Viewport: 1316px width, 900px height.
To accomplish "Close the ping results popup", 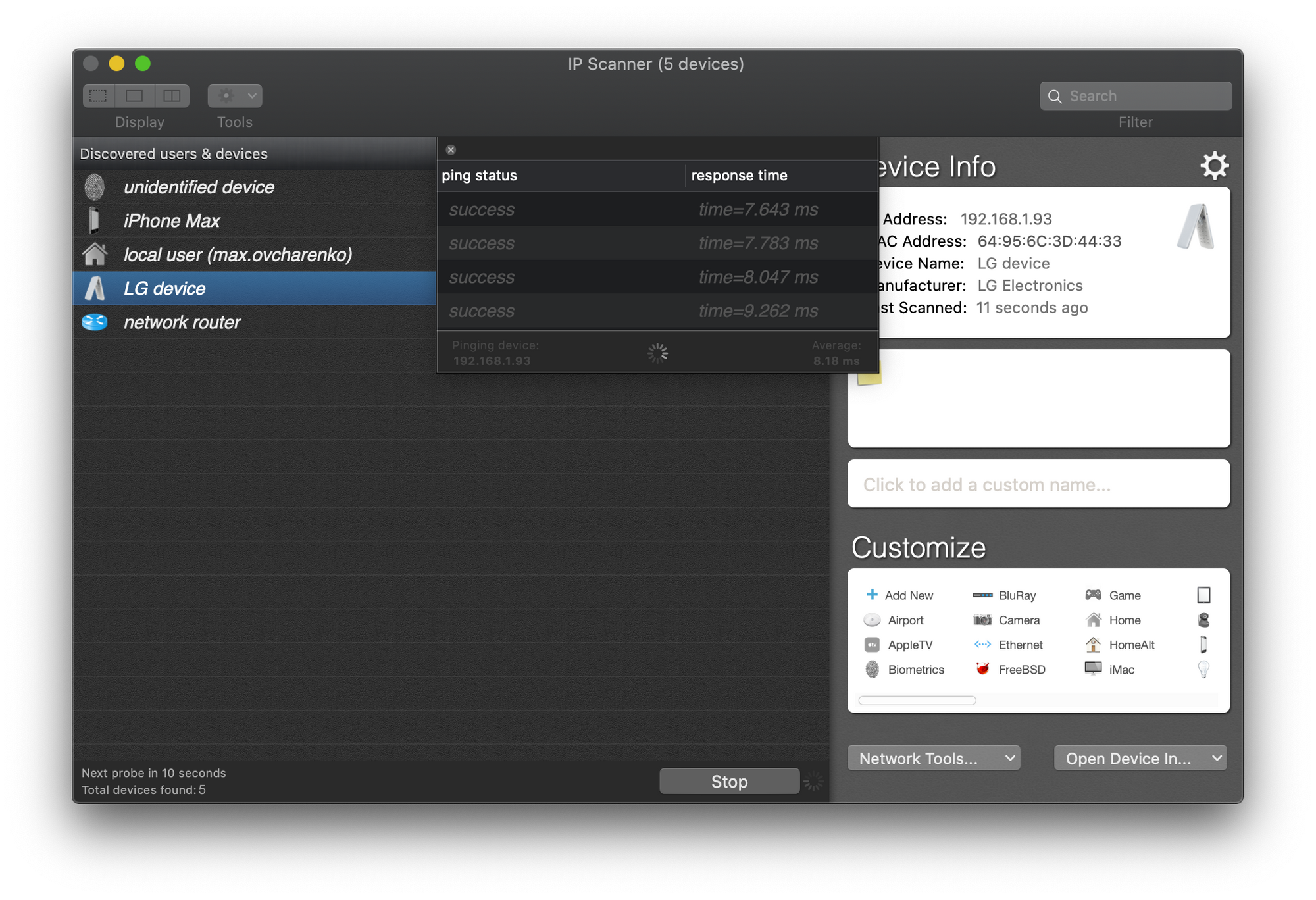I will [451, 150].
